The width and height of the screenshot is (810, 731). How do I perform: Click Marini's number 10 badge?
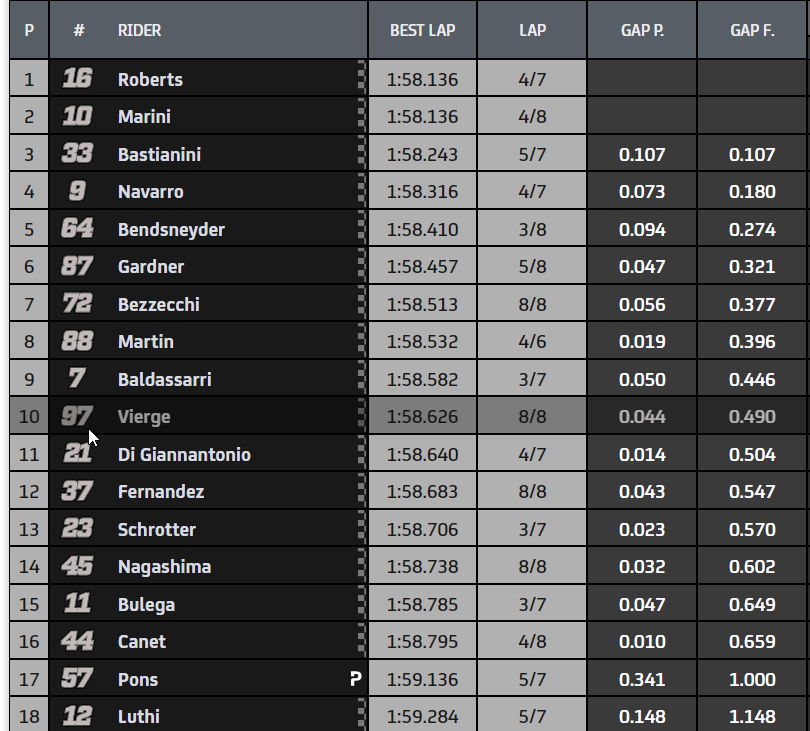77,117
